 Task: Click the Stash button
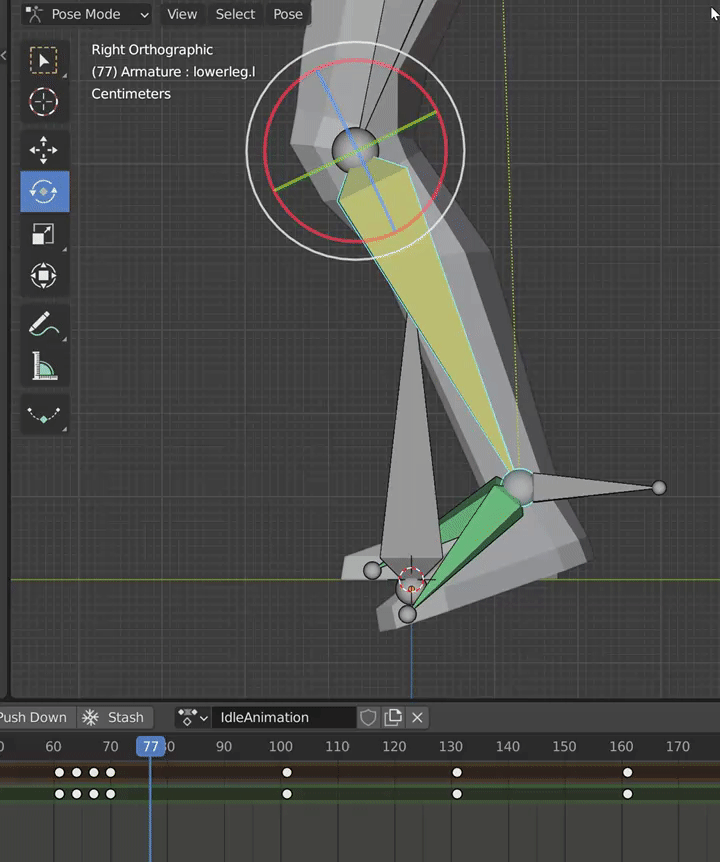pos(113,717)
